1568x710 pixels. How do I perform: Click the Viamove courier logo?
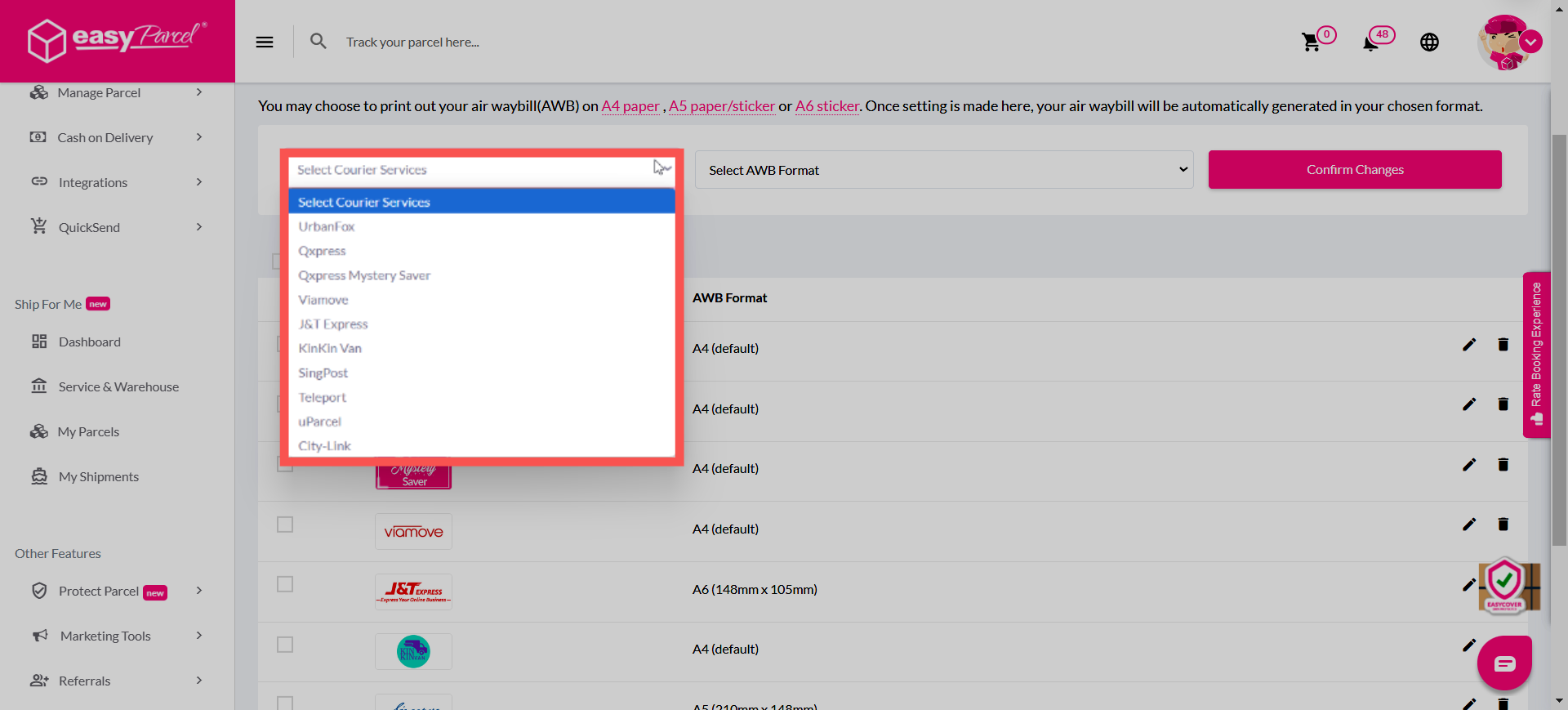[x=413, y=532]
